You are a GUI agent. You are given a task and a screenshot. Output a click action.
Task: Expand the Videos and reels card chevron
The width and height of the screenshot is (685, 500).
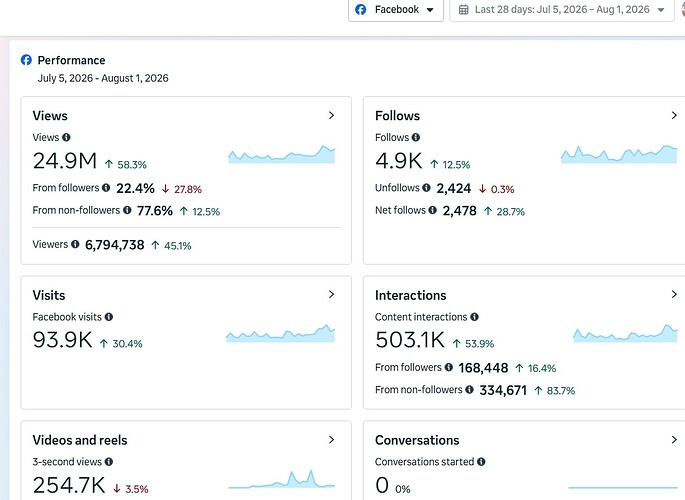[331, 440]
